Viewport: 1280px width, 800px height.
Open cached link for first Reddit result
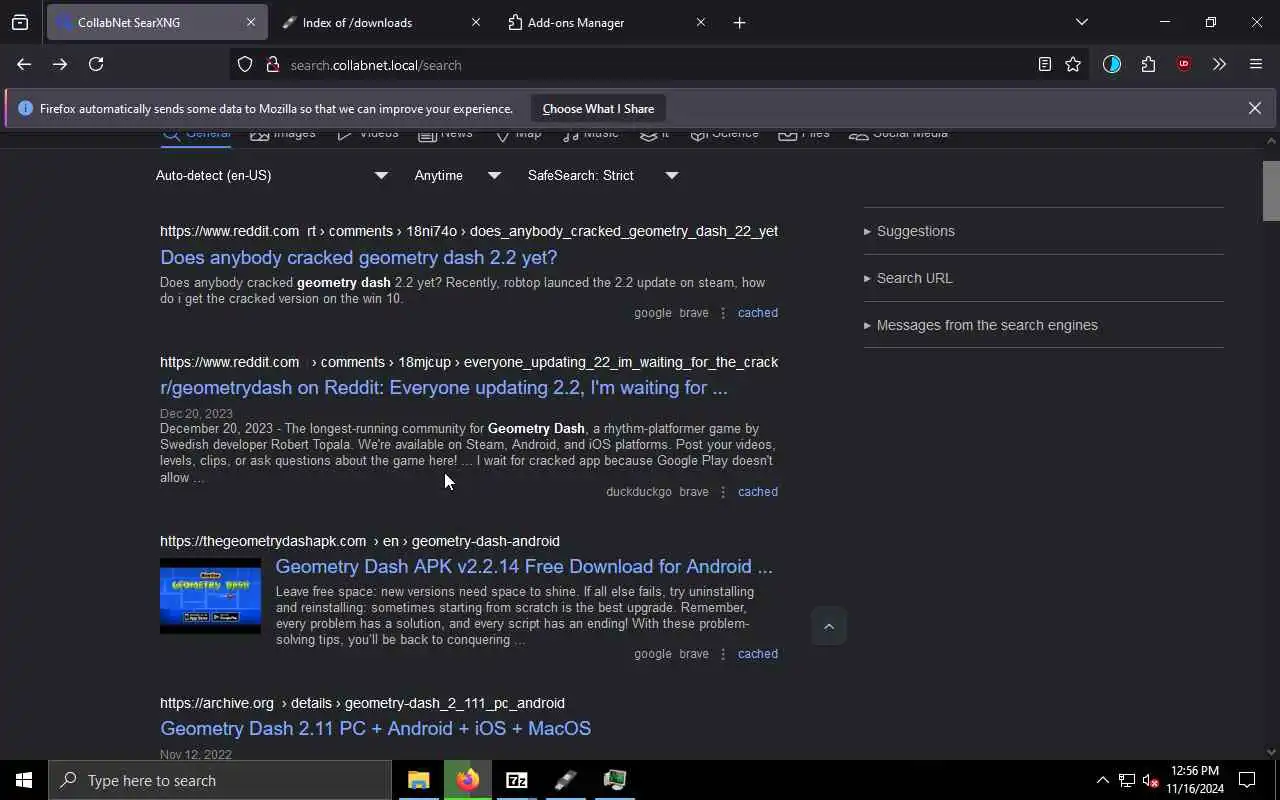[757, 313]
